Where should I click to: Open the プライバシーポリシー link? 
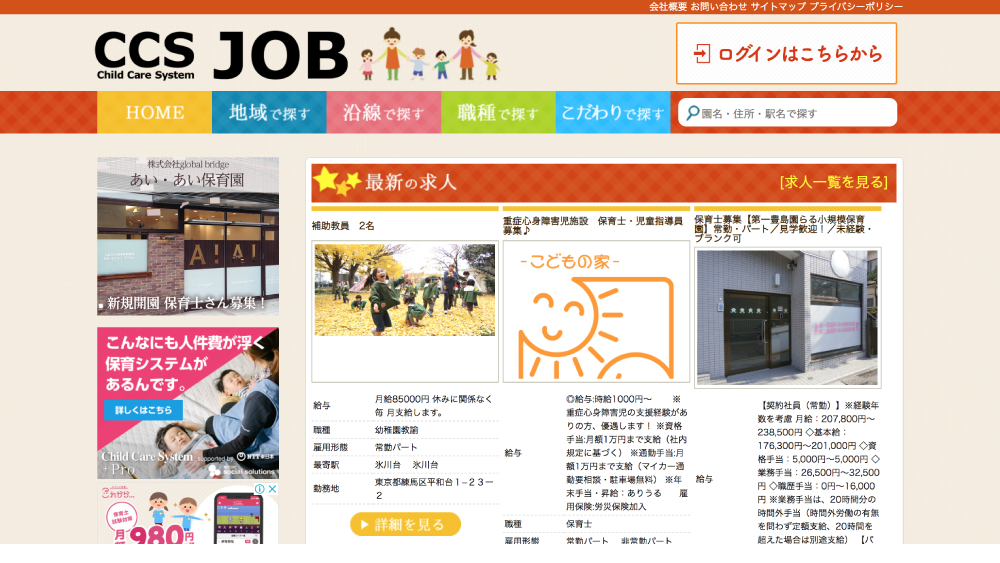[856, 6]
